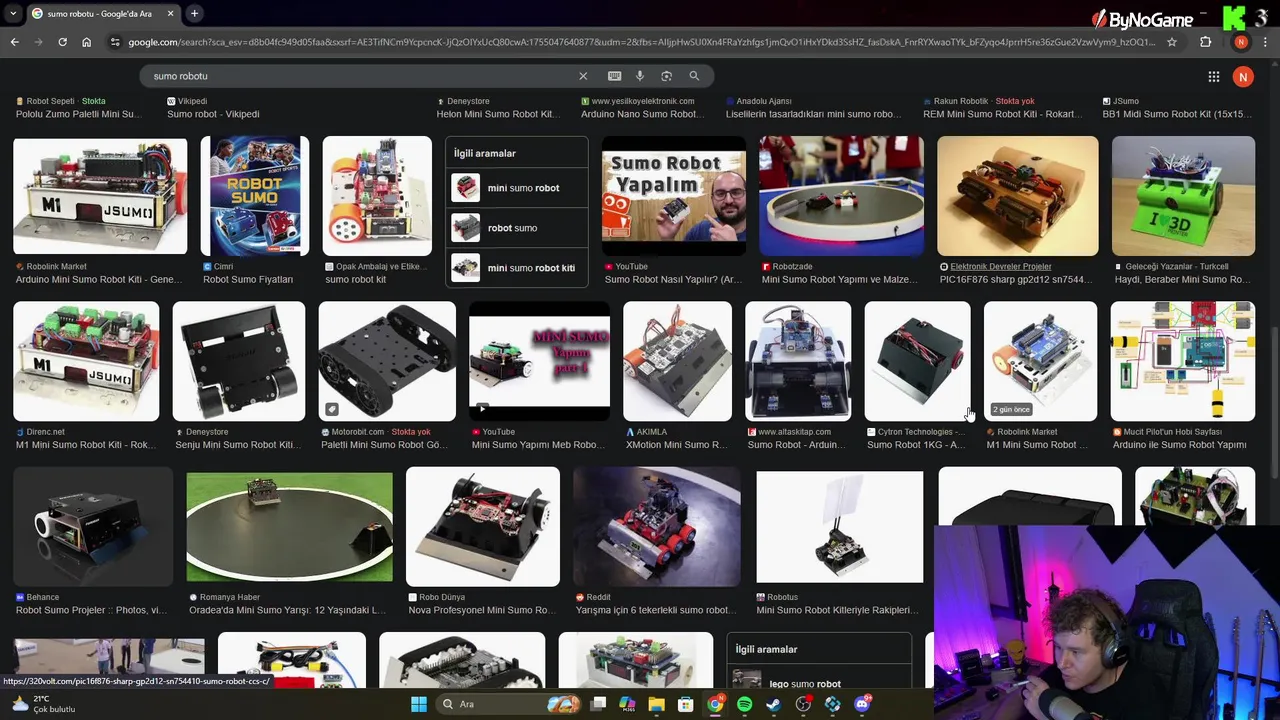Image resolution: width=1280 pixels, height=720 pixels.
Task: Open Mini Sumo Robot Yapımı ve Malzeme link
Action: [x=839, y=280]
